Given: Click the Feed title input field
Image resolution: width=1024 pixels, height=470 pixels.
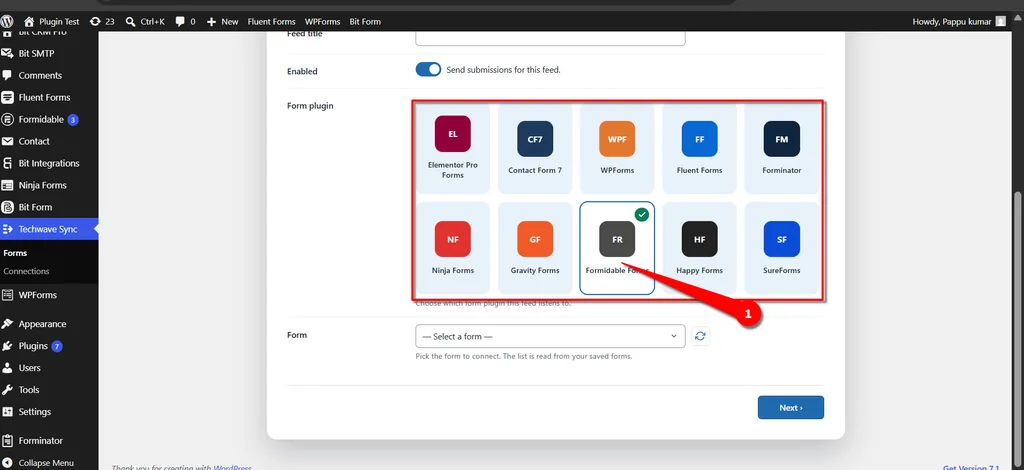Looking at the screenshot, I should (x=550, y=38).
